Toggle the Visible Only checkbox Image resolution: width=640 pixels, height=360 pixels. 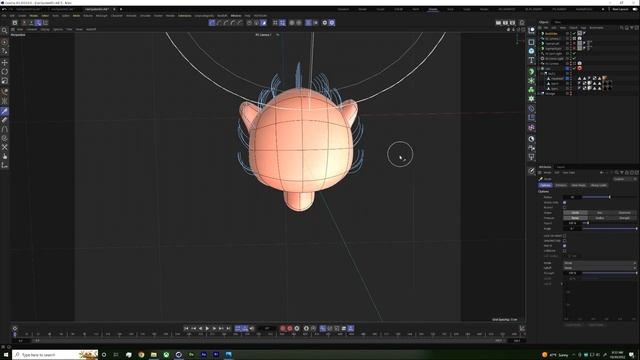564,202
